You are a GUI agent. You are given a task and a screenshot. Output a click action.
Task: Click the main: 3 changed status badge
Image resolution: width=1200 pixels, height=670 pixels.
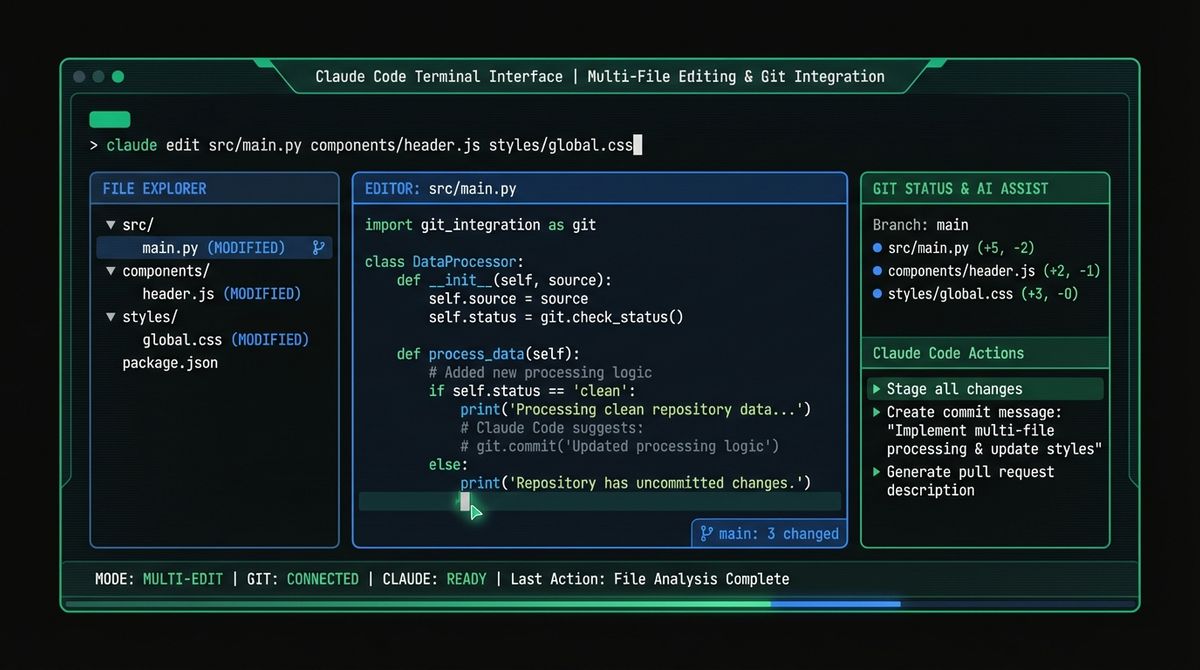point(769,534)
